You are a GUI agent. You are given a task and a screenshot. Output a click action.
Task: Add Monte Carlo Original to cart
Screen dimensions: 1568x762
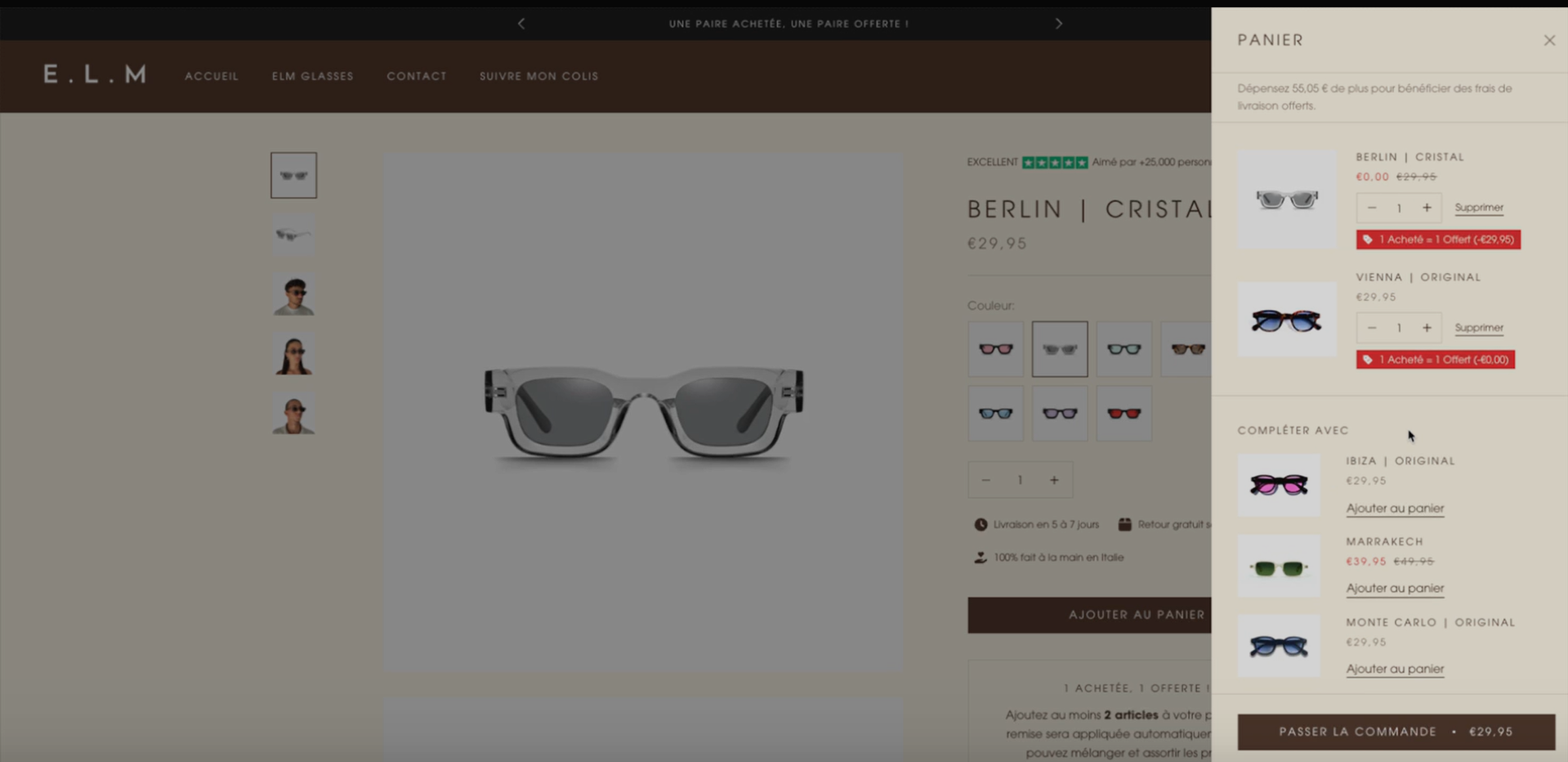pos(1394,669)
